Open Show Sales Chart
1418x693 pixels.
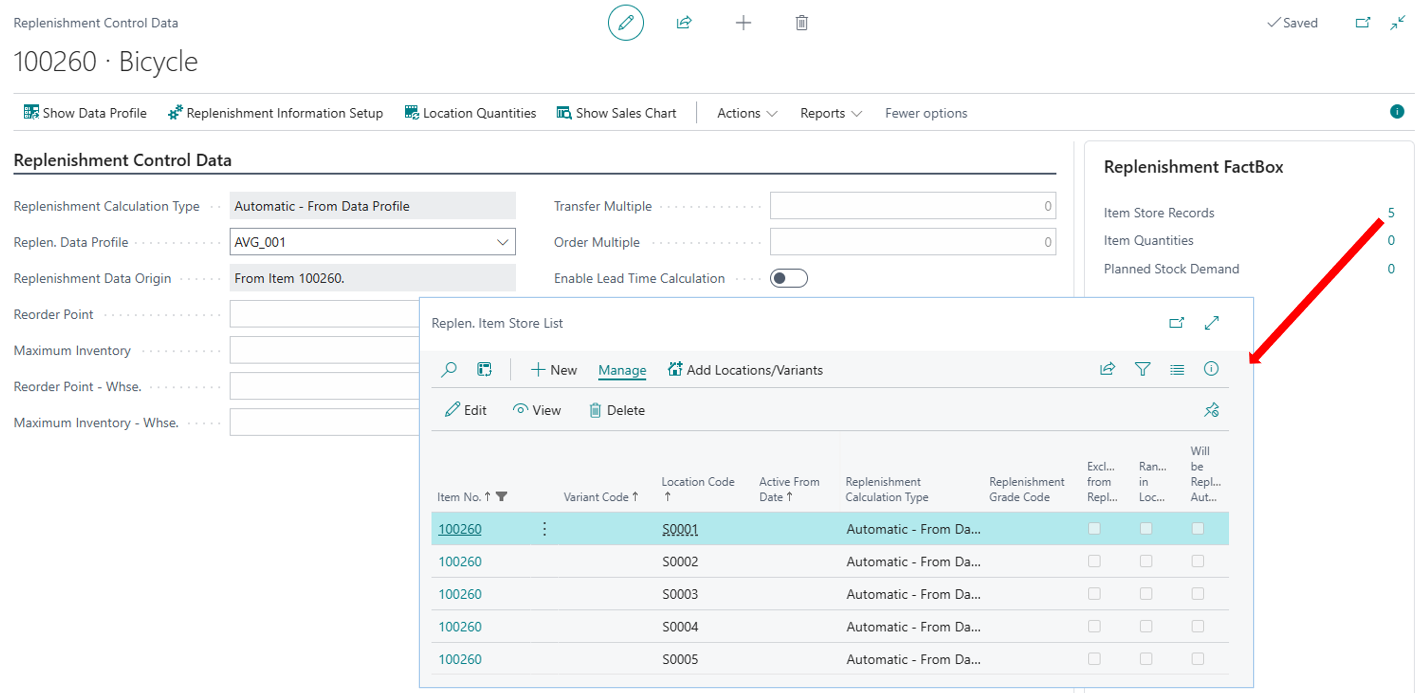616,113
